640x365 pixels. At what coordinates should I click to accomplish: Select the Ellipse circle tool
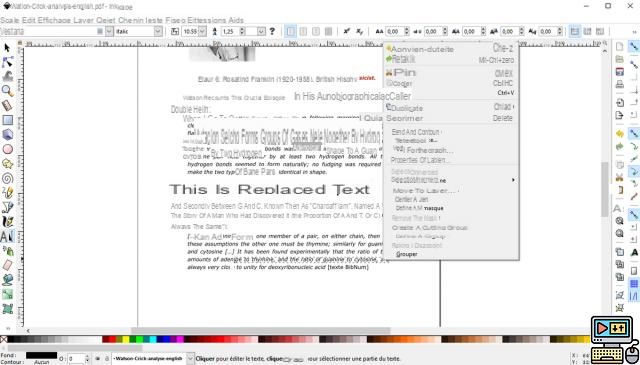(x=7, y=149)
